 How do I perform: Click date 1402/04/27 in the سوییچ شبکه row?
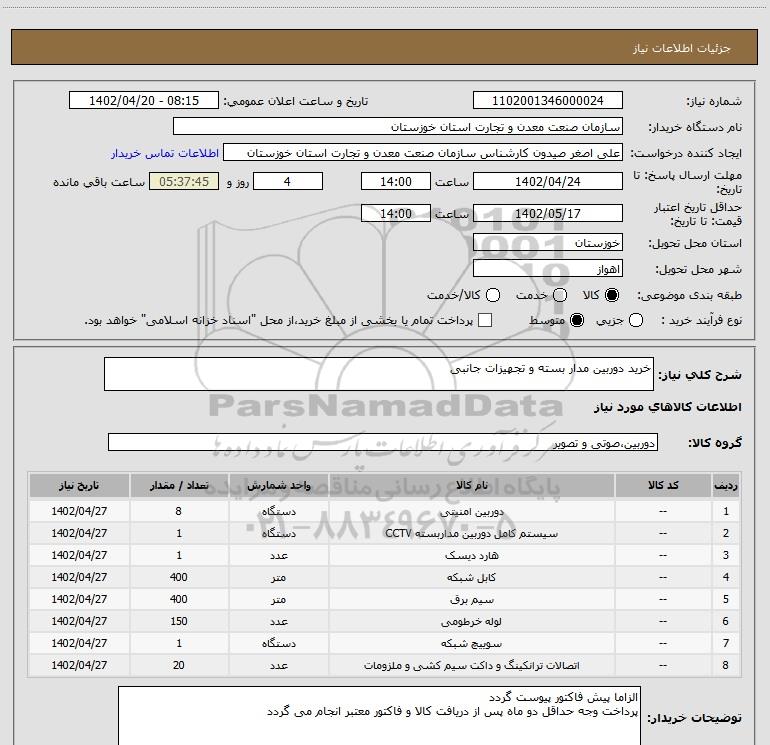tap(79, 643)
